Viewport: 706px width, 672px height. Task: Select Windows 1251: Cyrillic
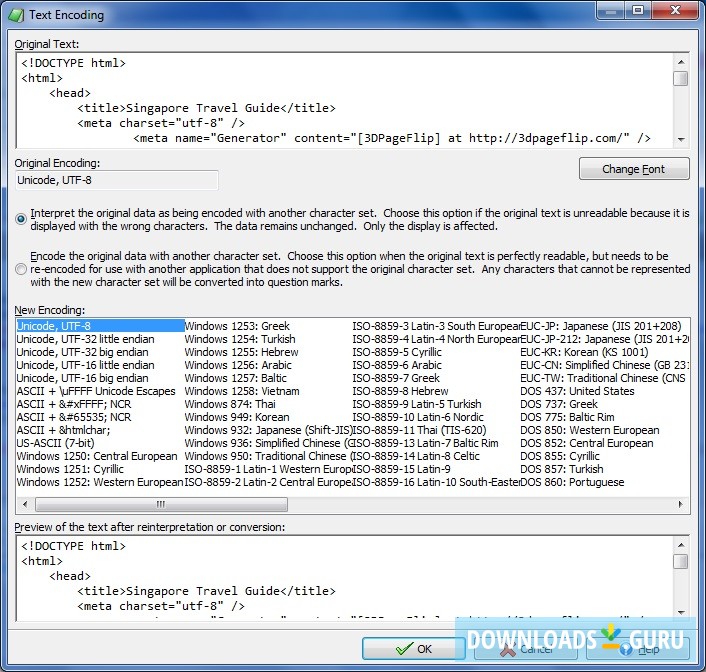coord(70,469)
